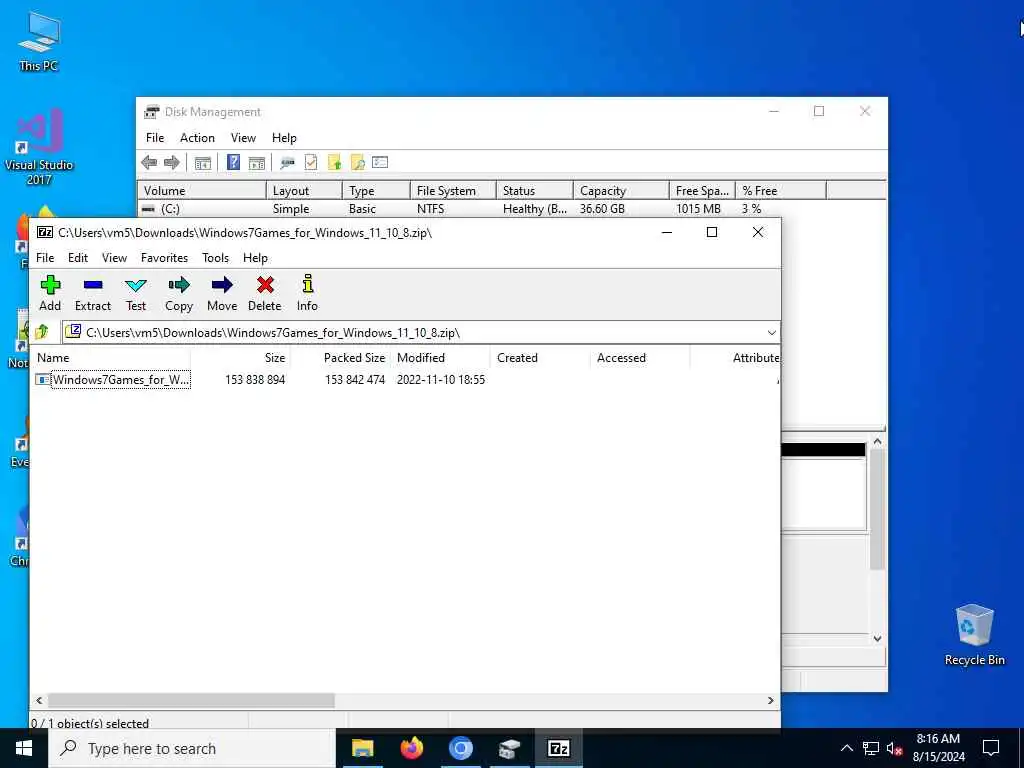Click the blue Help icon in Disk Management toolbar

[233, 163]
